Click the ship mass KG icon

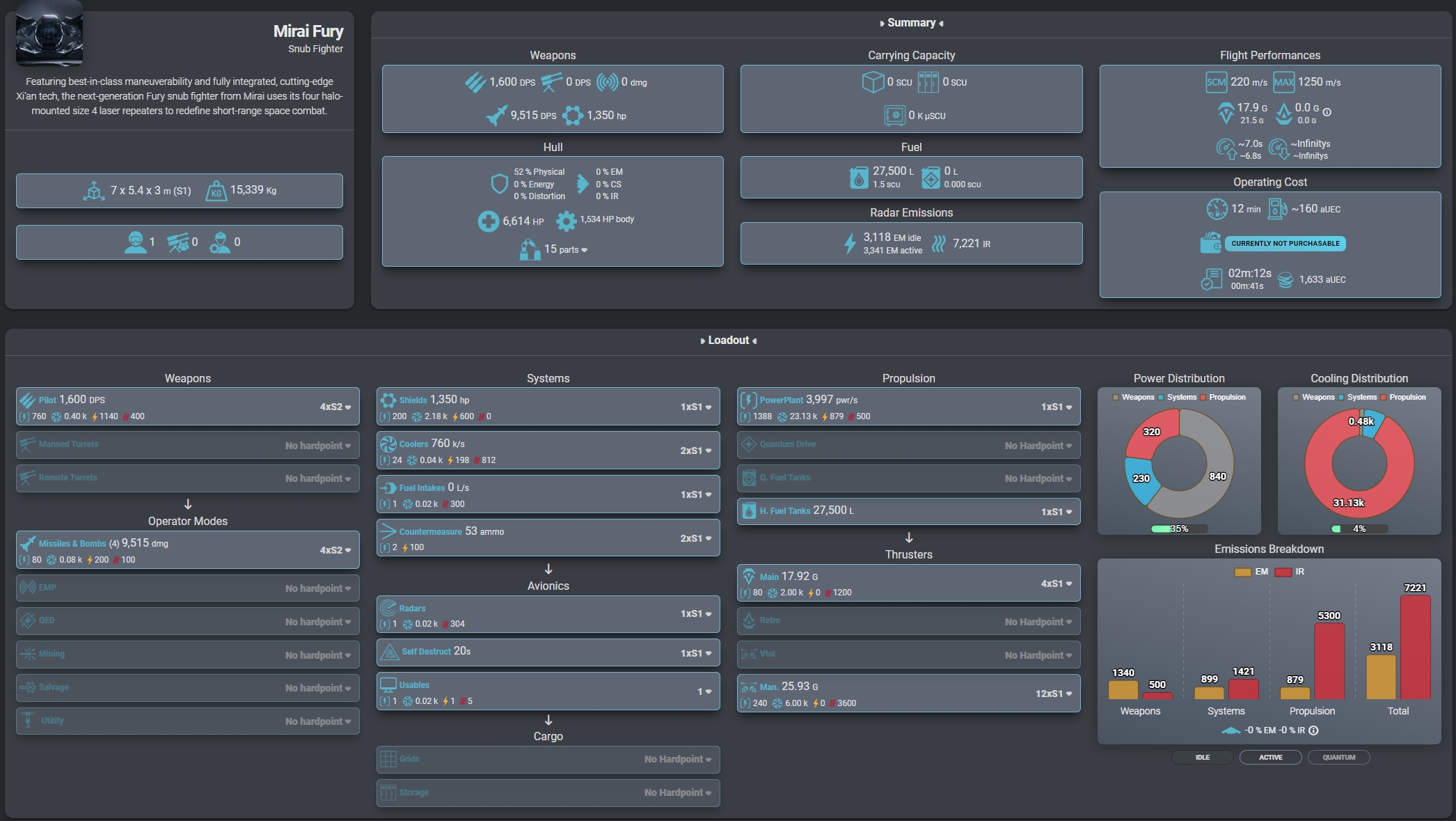(x=216, y=191)
